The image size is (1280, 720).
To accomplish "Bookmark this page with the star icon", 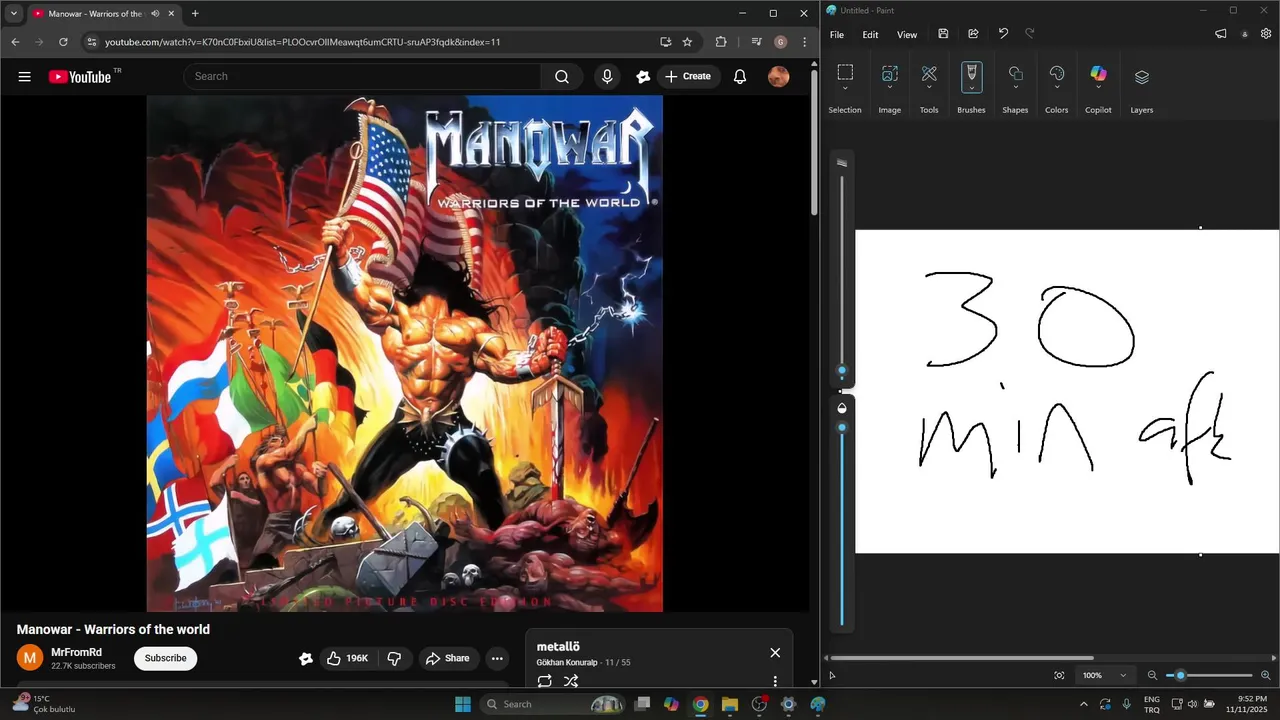I will click(687, 42).
